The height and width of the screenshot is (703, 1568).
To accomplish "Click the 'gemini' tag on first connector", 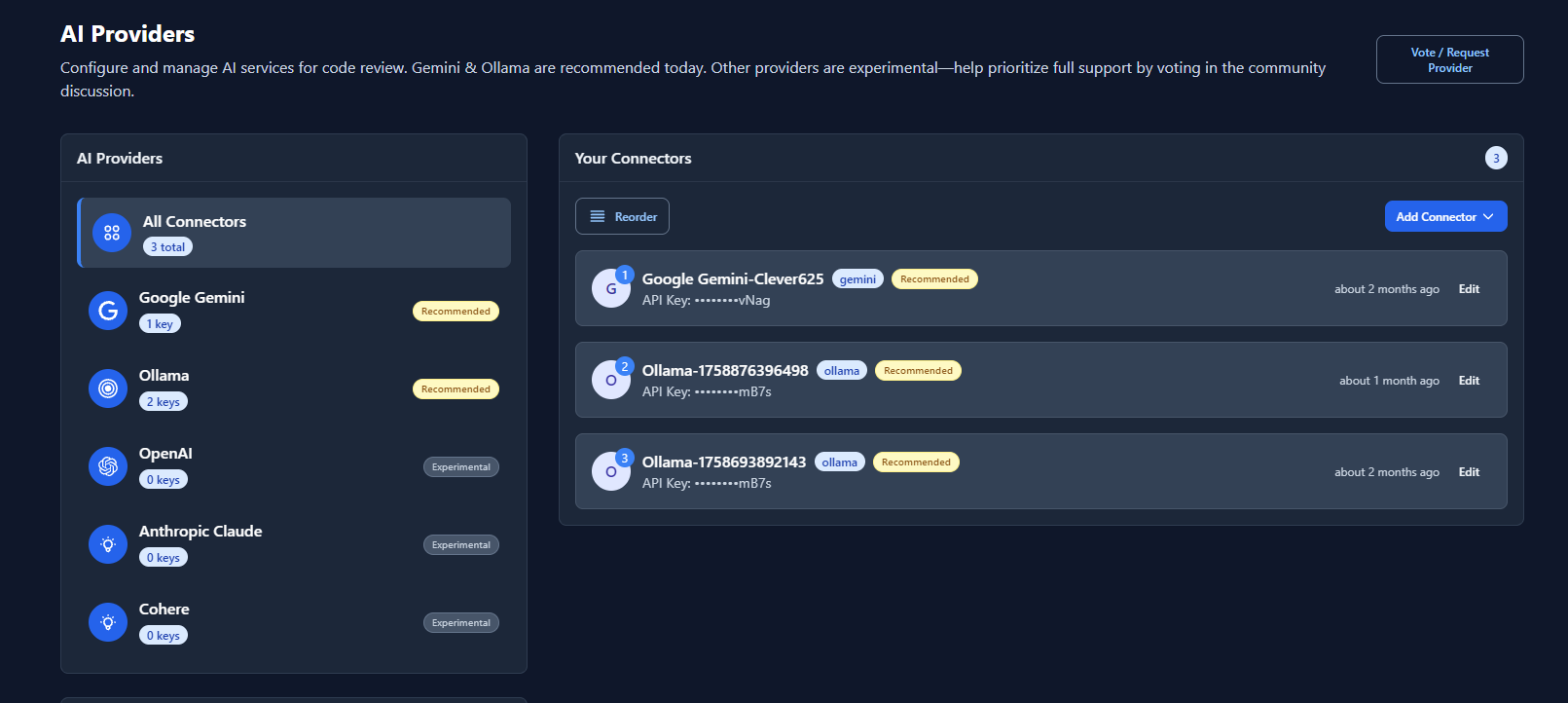I will [x=857, y=279].
